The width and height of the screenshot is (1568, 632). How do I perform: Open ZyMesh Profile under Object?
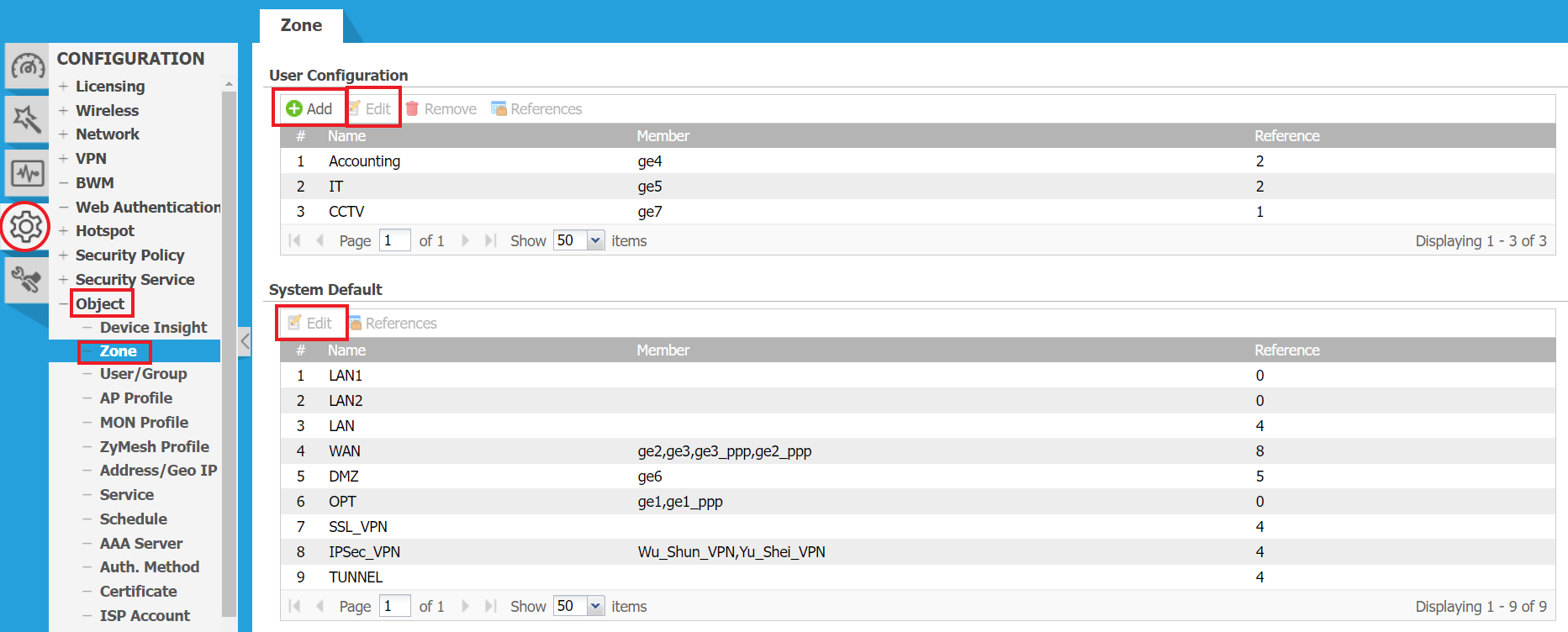tap(154, 447)
